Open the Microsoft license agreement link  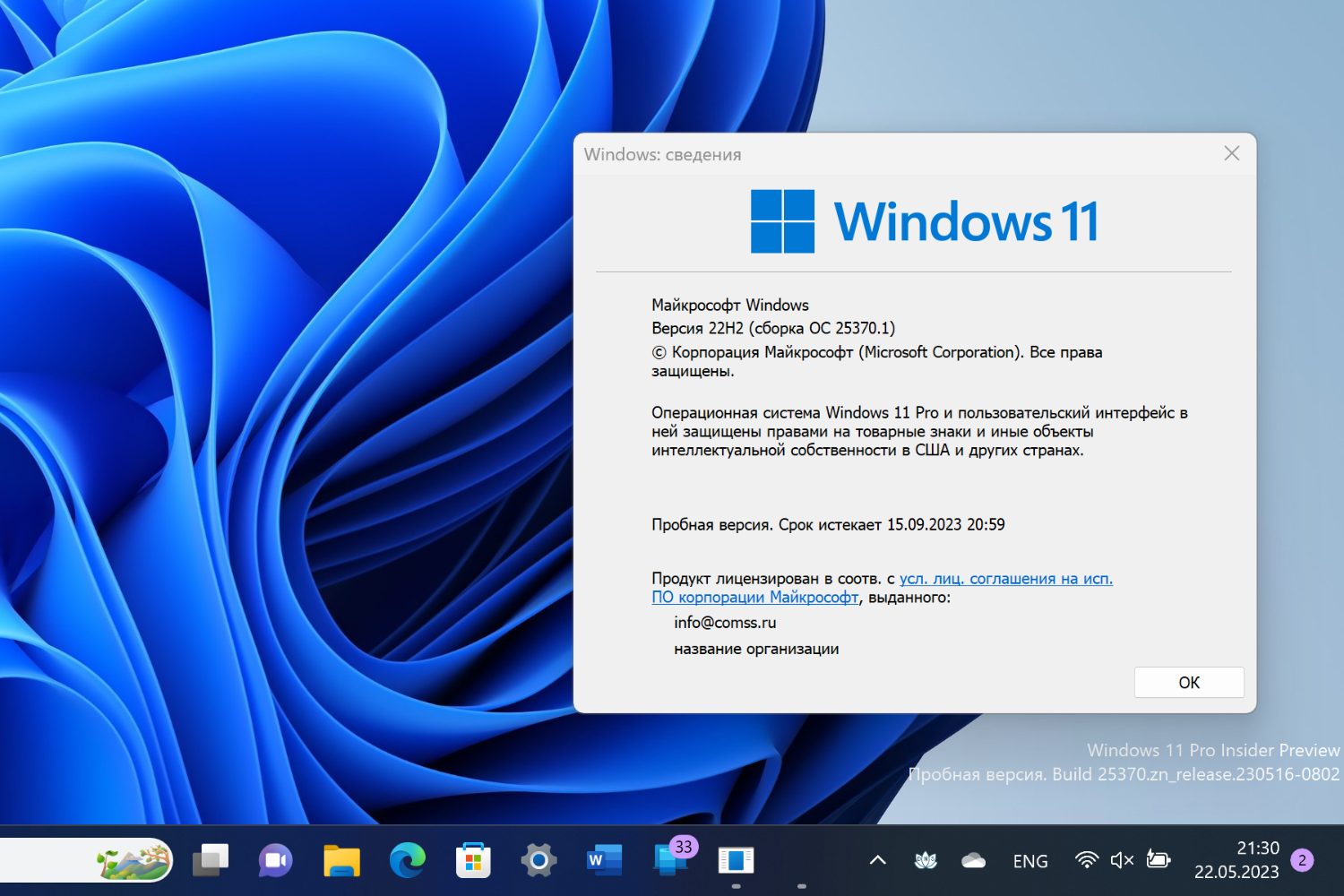tap(1005, 579)
